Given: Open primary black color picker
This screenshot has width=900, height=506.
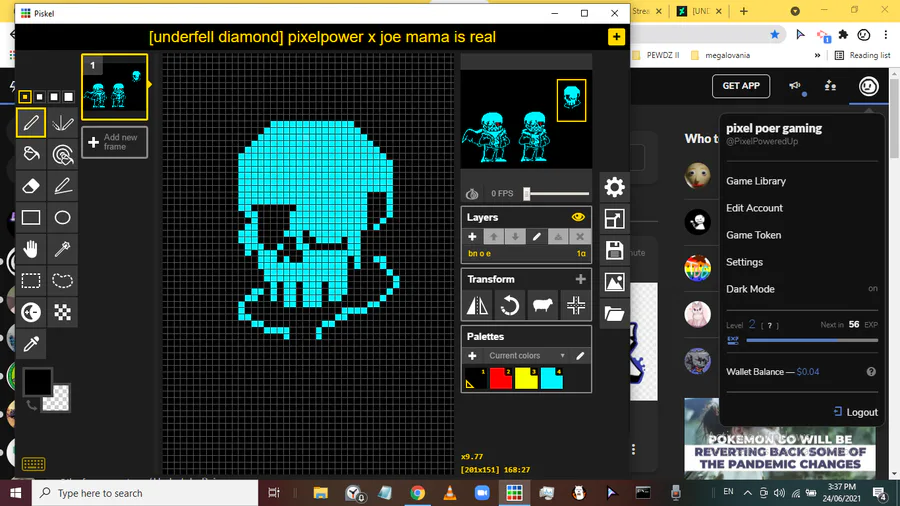Looking at the screenshot, I should (37, 382).
